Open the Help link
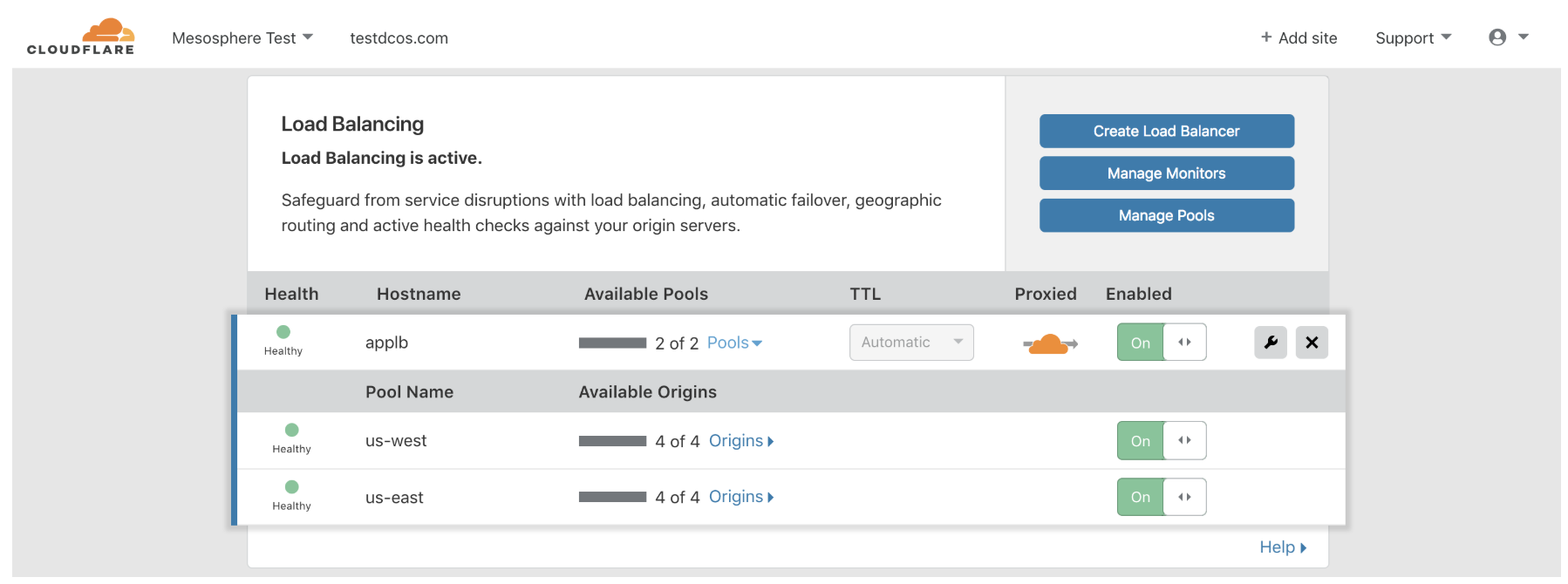Viewport: 1568px width, 584px height. [1283, 547]
